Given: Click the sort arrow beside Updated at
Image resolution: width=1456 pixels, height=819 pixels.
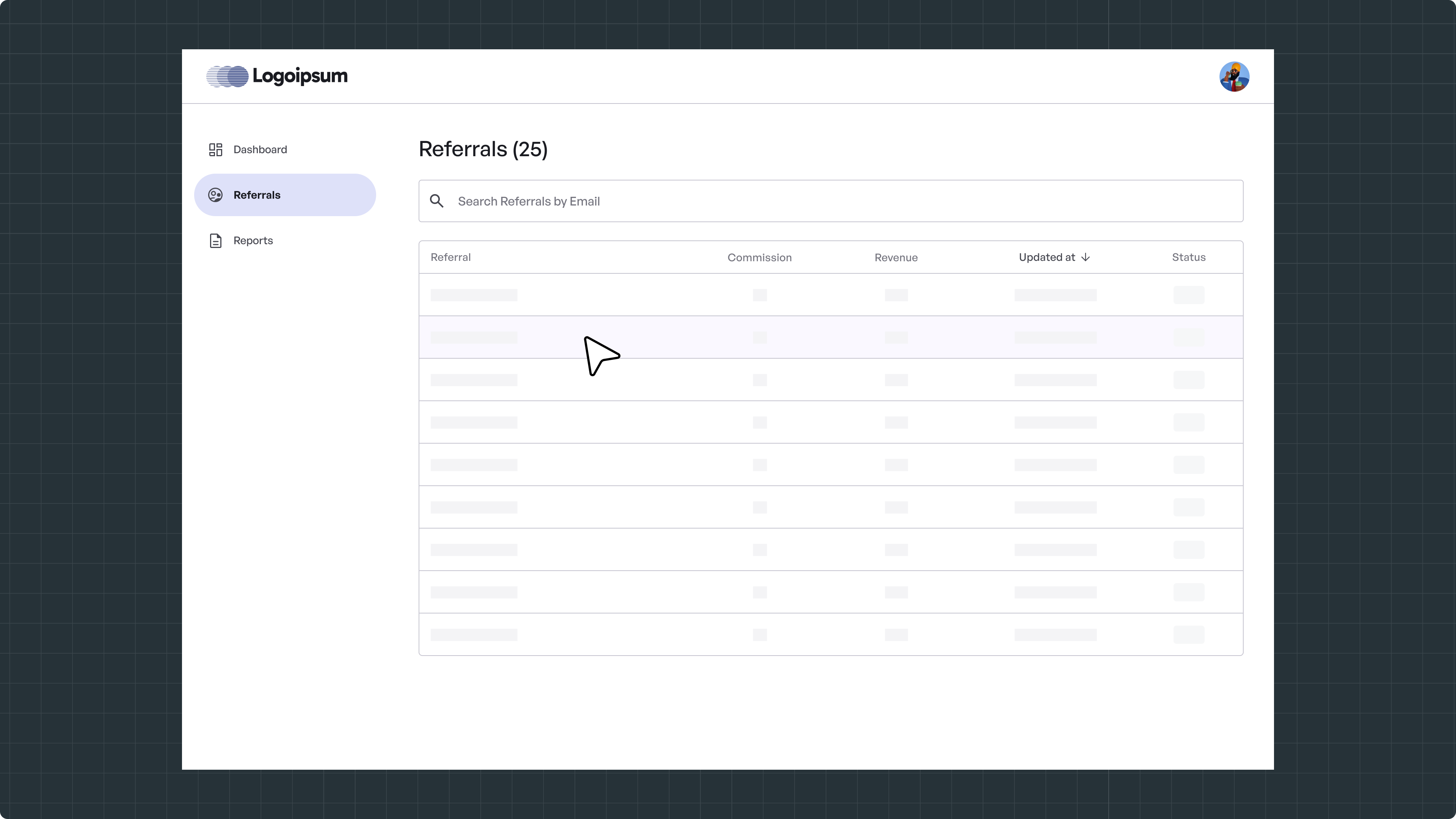Looking at the screenshot, I should [x=1085, y=258].
